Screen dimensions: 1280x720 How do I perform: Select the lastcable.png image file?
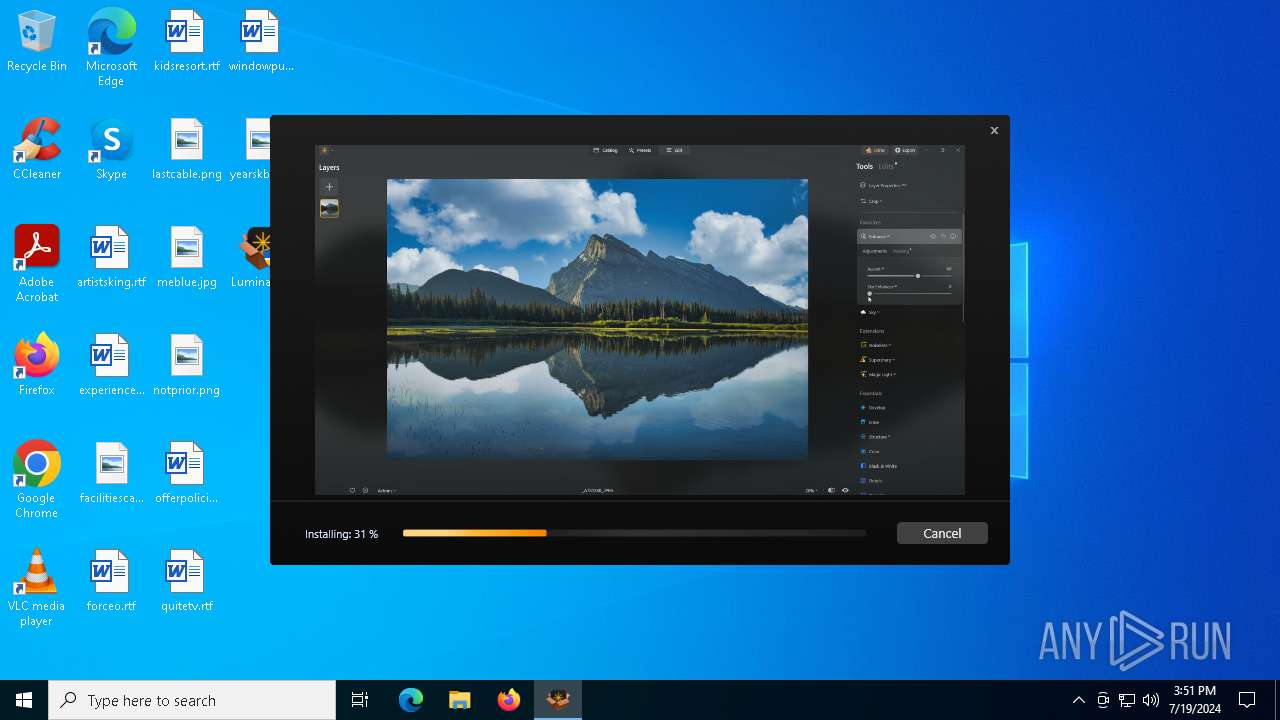tap(186, 149)
